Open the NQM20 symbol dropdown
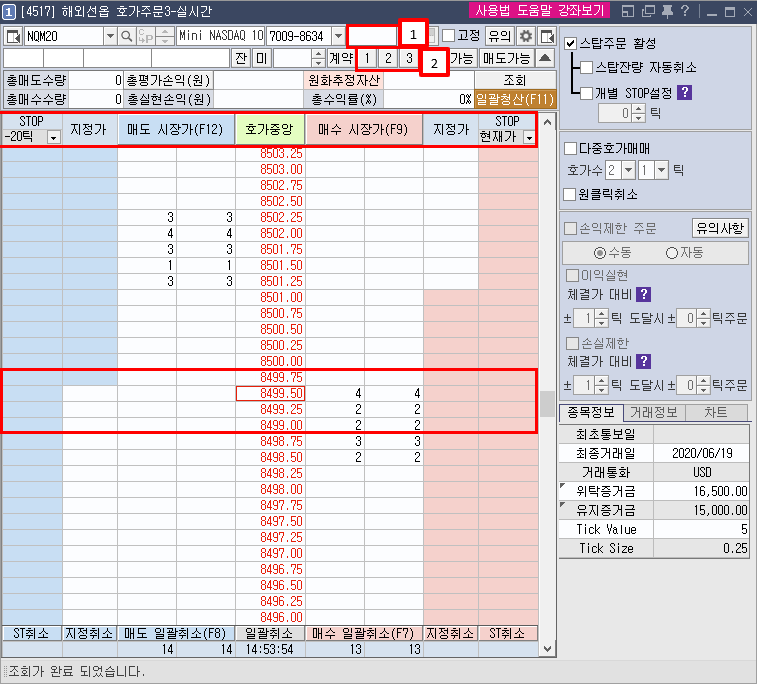The width and height of the screenshot is (757, 684). pyautogui.click(x=111, y=36)
